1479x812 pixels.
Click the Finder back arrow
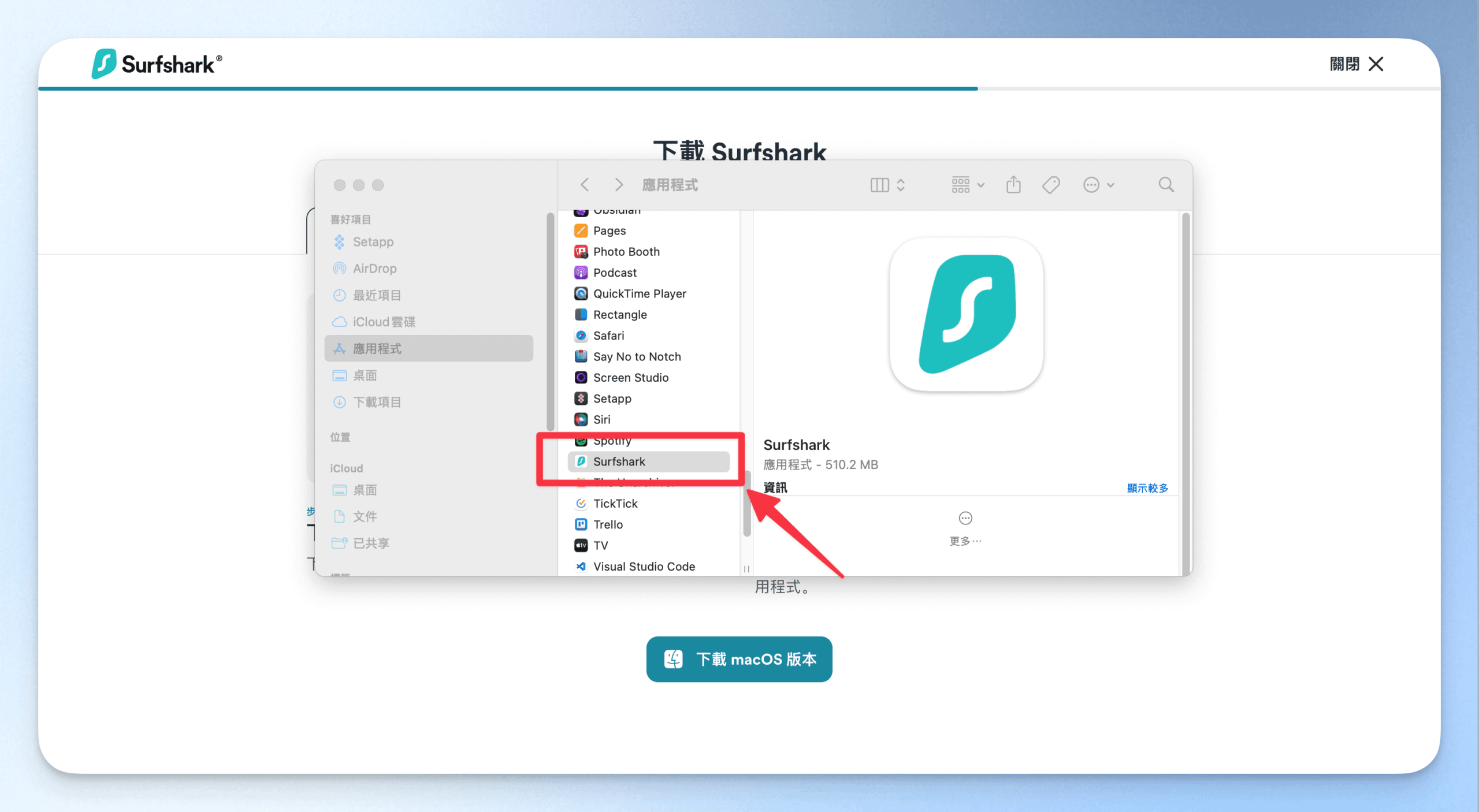tap(585, 185)
